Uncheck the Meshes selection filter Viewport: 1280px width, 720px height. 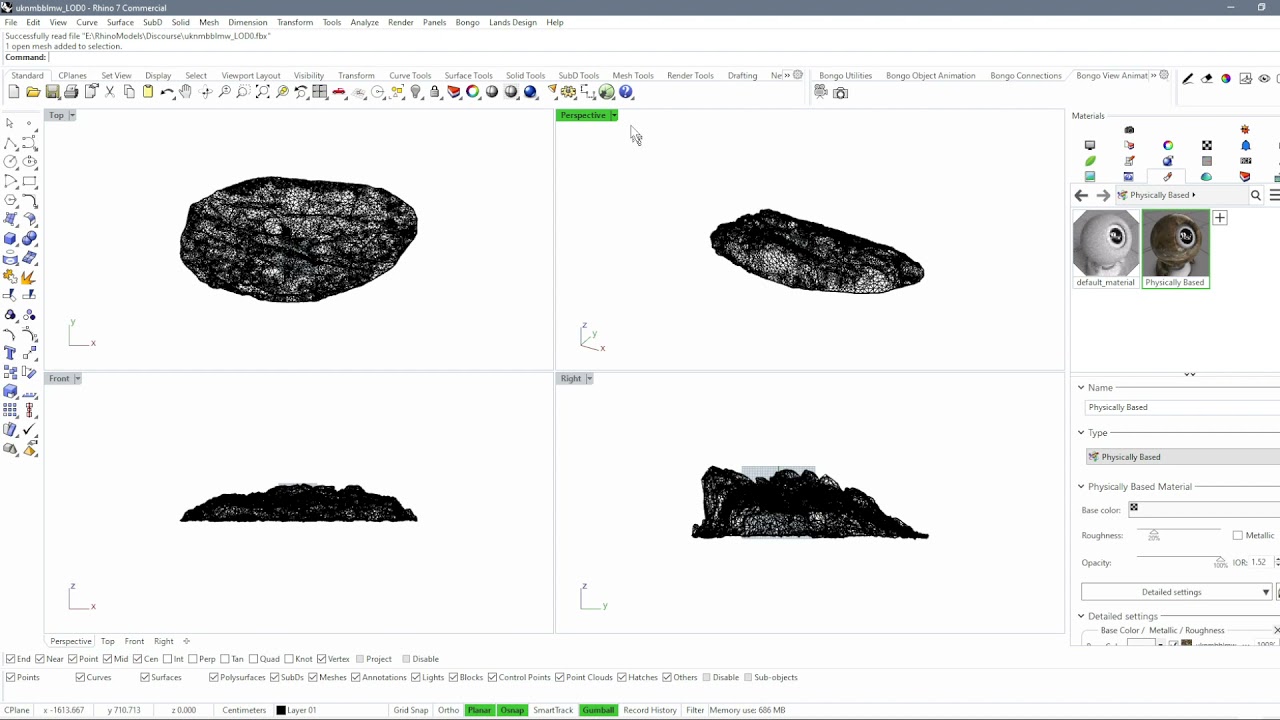point(311,677)
